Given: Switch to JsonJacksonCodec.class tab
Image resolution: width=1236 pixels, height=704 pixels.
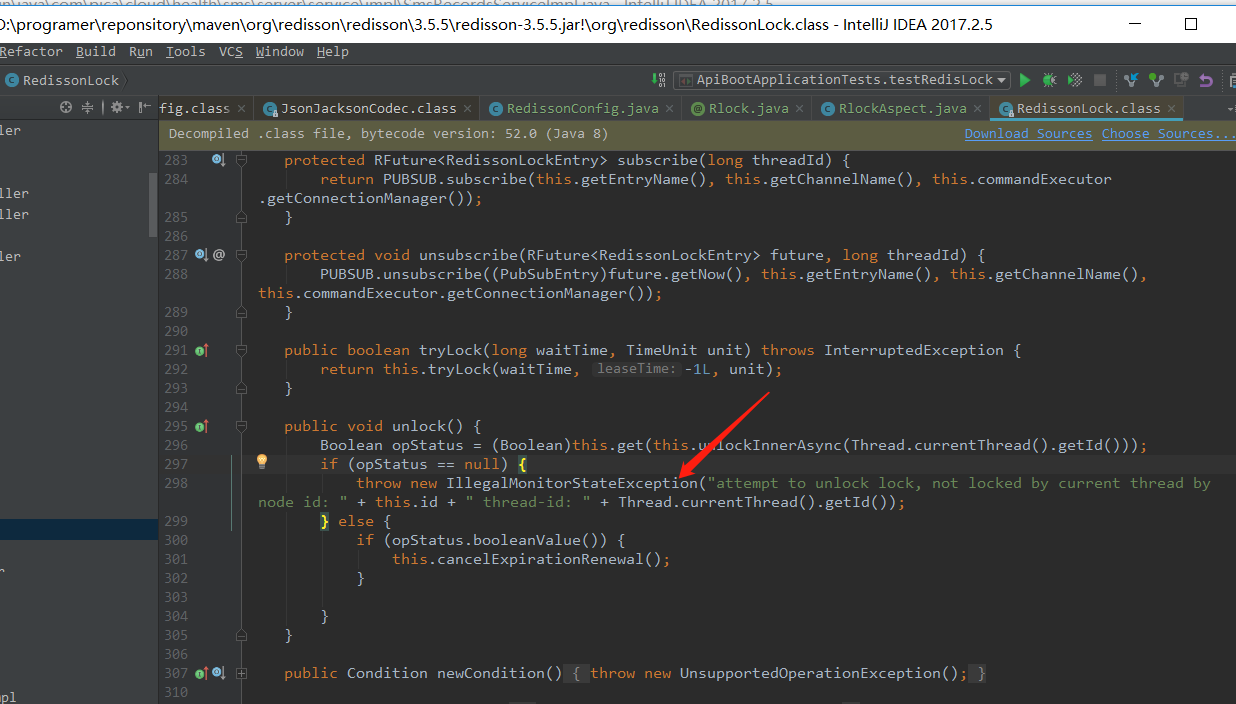Looking at the screenshot, I should pos(368,108).
